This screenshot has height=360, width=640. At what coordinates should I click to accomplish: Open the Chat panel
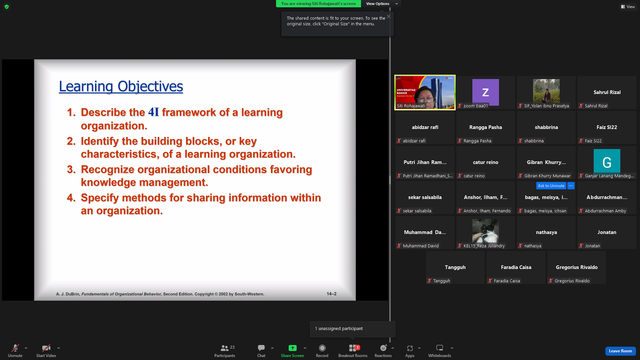point(261,350)
